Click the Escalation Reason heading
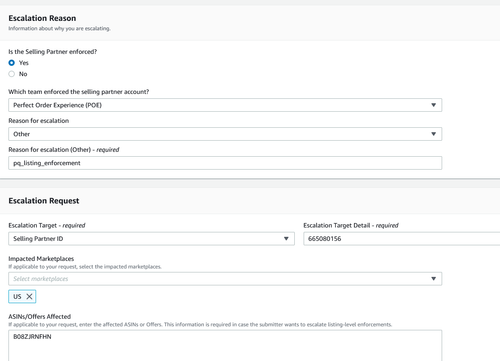This screenshot has height=361, width=500. click(x=42, y=18)
